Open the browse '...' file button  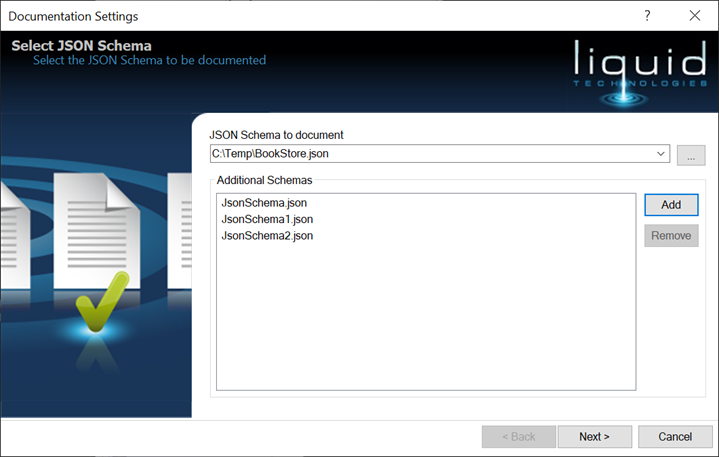691,155
